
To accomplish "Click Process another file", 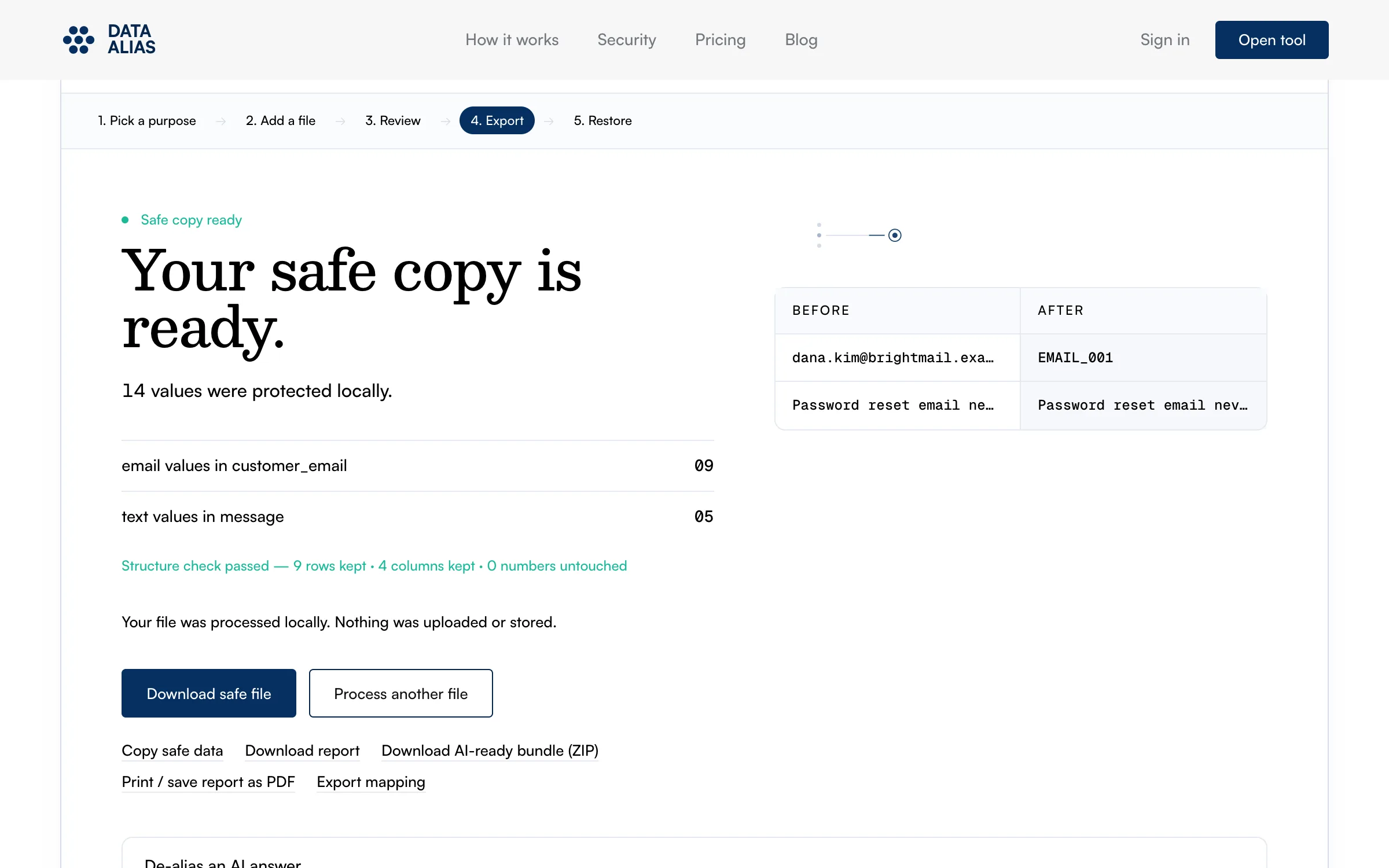I will (401, 693).
